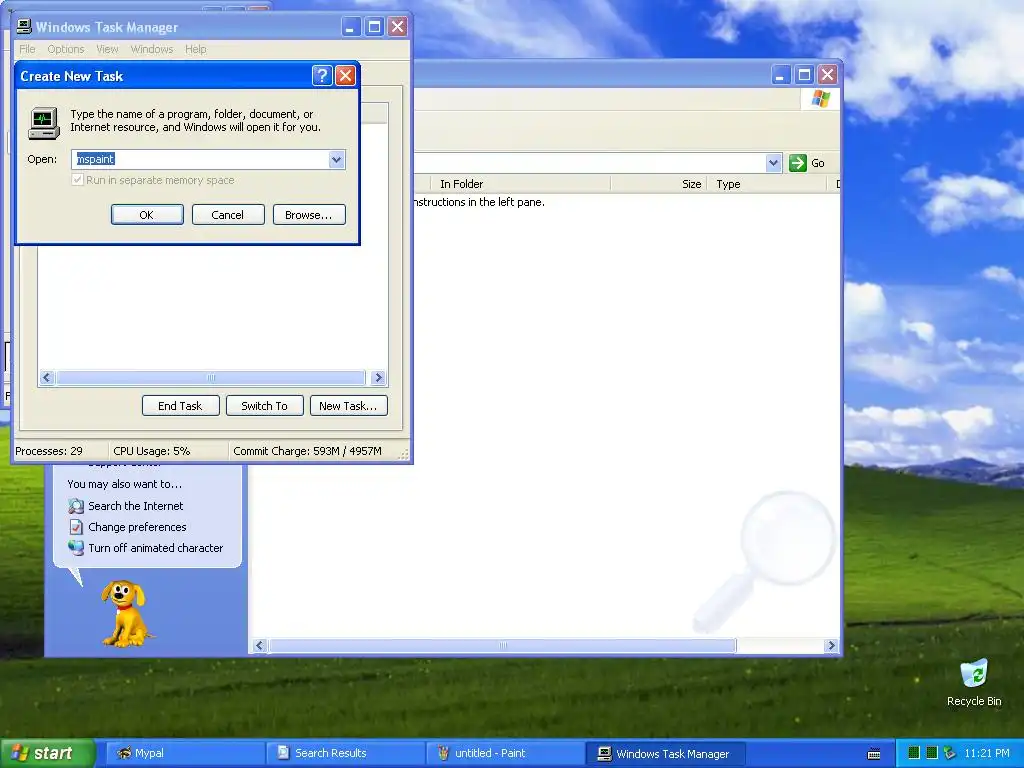The image size is (1024, 768).
Task: Open Task Manager File menu
Action: 27,49
